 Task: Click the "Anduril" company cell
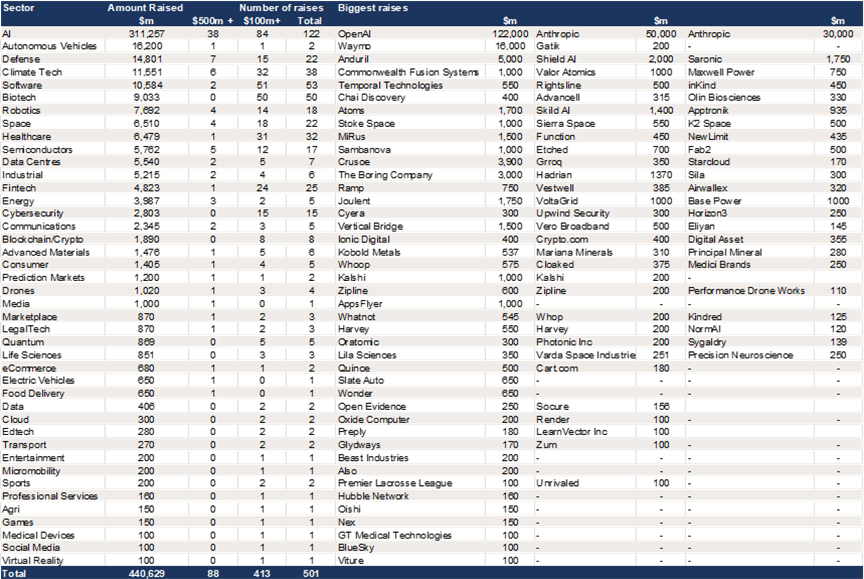coord(353,59)
